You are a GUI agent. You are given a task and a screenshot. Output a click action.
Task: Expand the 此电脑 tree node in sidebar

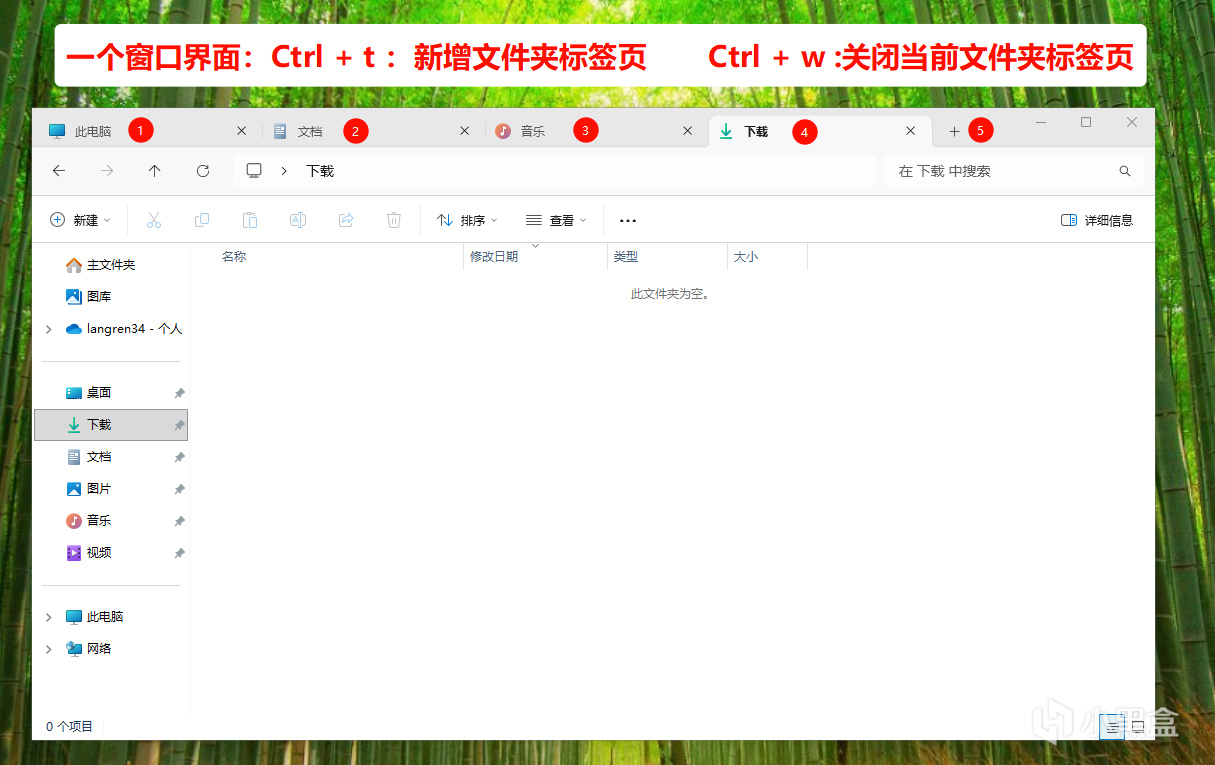click(x=48, y=617)
